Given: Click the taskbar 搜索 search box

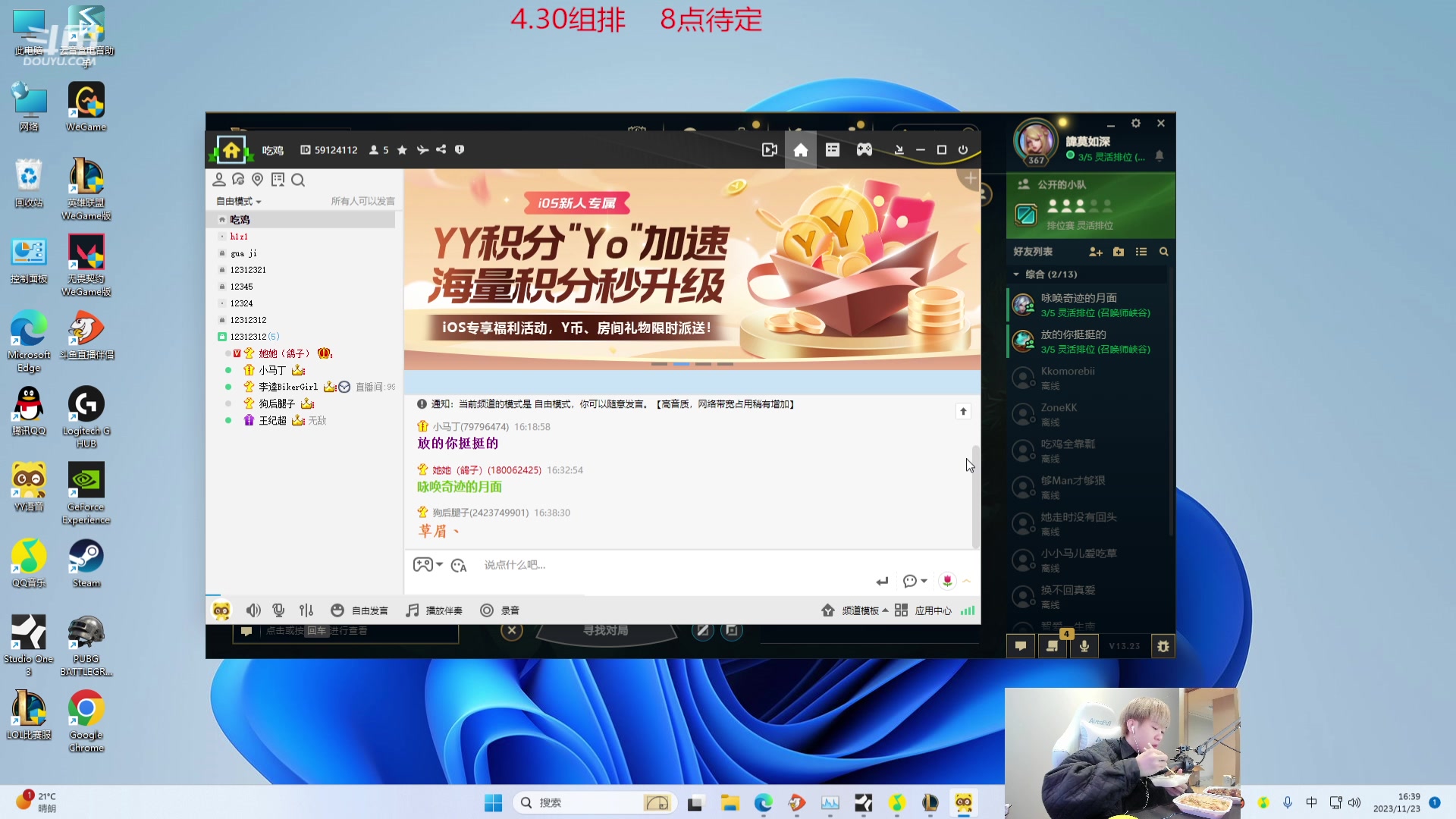Looking at the screenshot, I should pyautogui.click(x=595, y=803).
